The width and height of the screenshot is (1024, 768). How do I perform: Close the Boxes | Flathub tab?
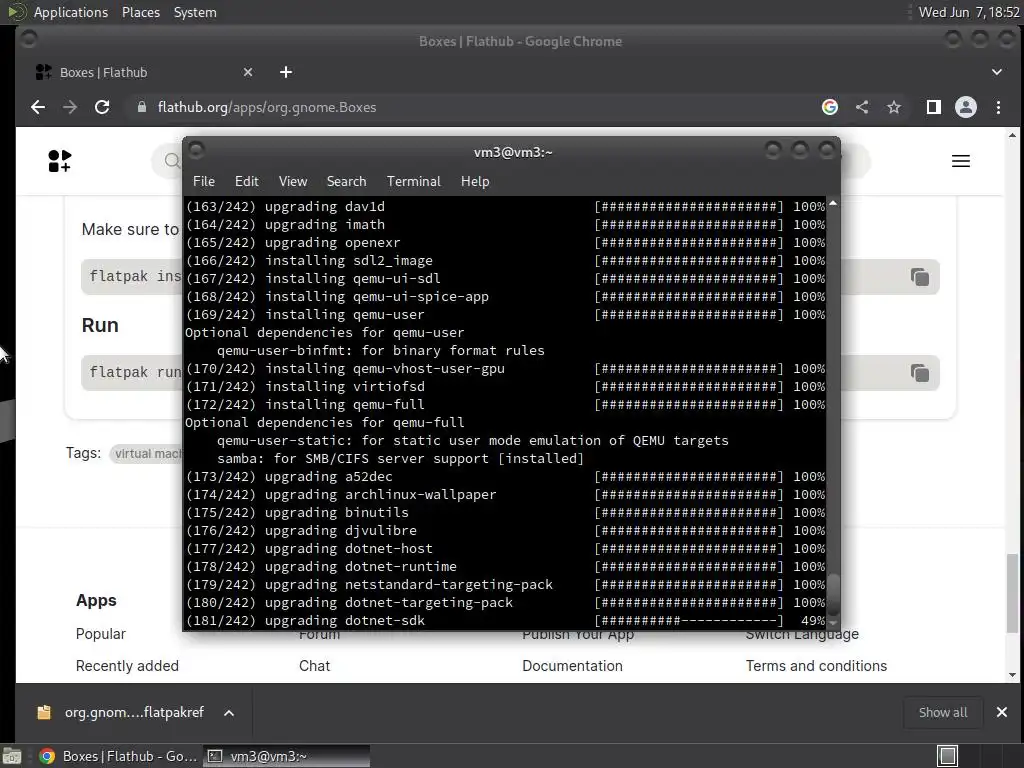coord(248,72)
